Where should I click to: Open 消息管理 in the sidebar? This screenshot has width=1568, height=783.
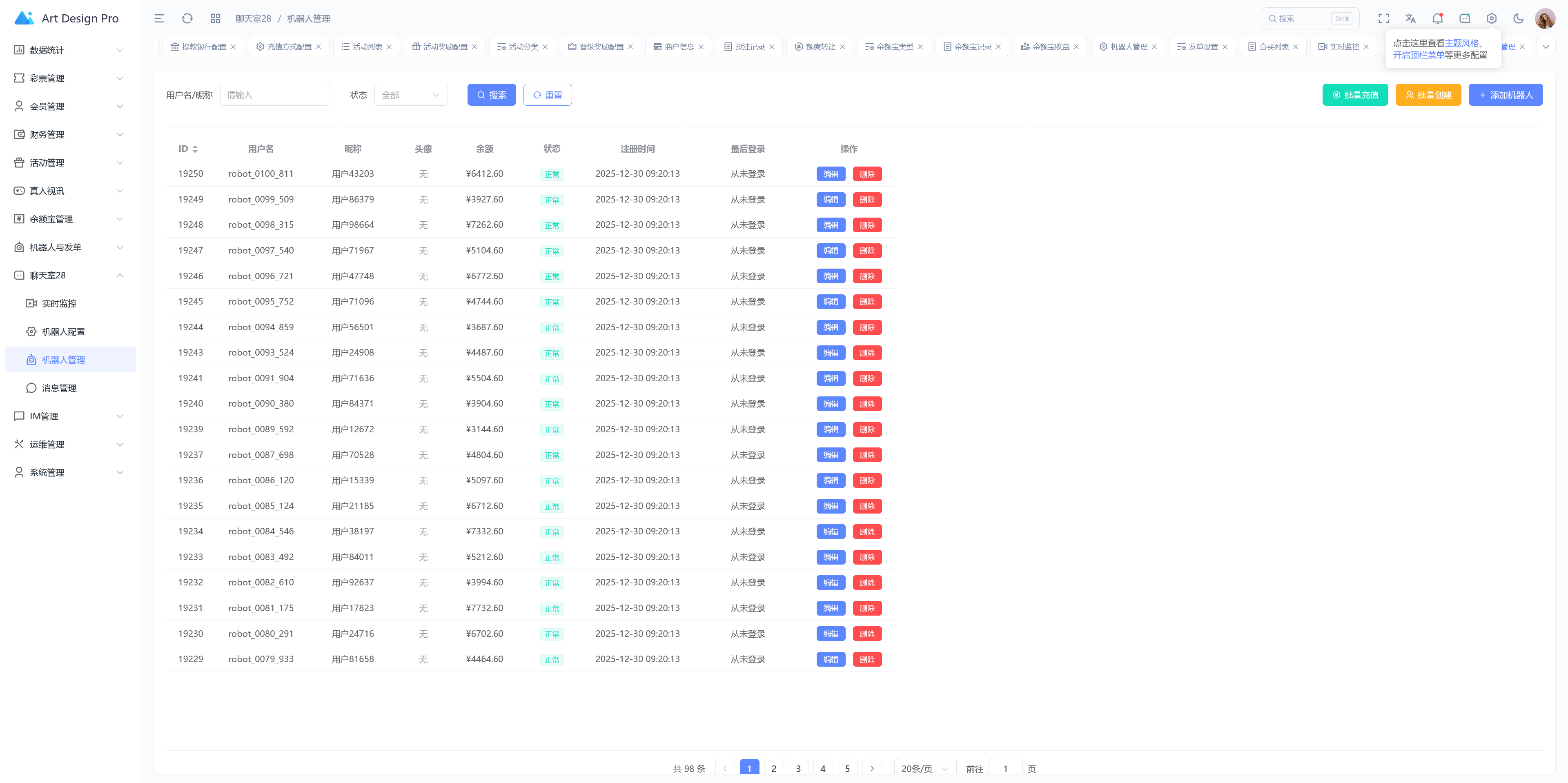(70, 388)
